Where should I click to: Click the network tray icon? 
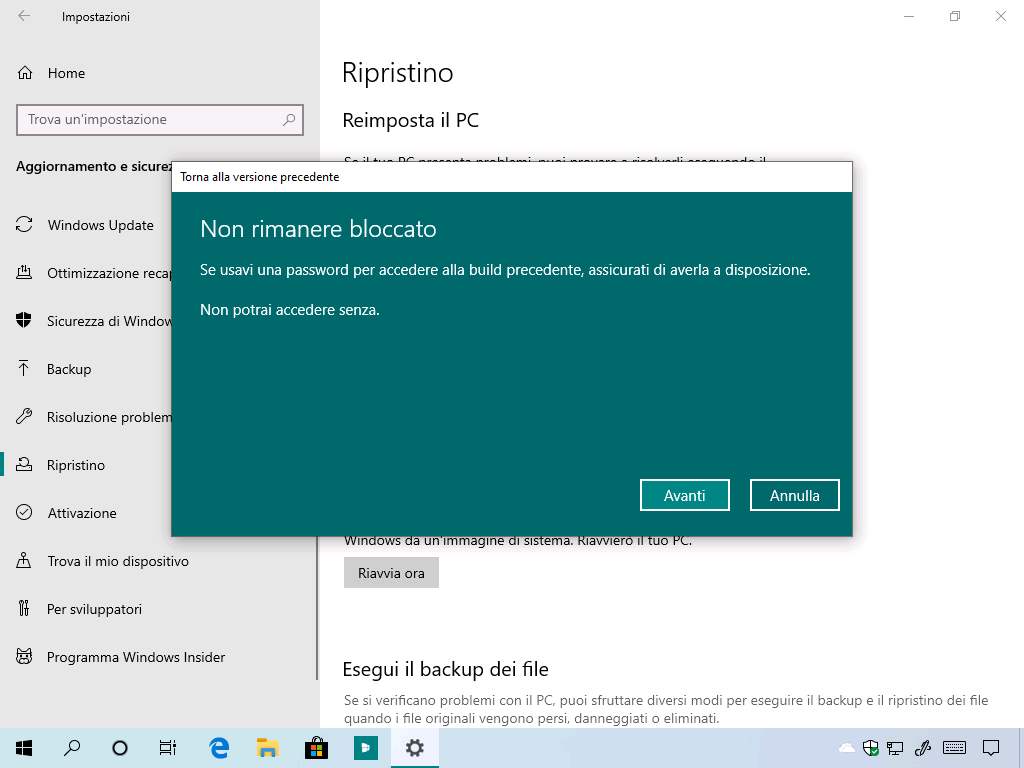point(895,748)
